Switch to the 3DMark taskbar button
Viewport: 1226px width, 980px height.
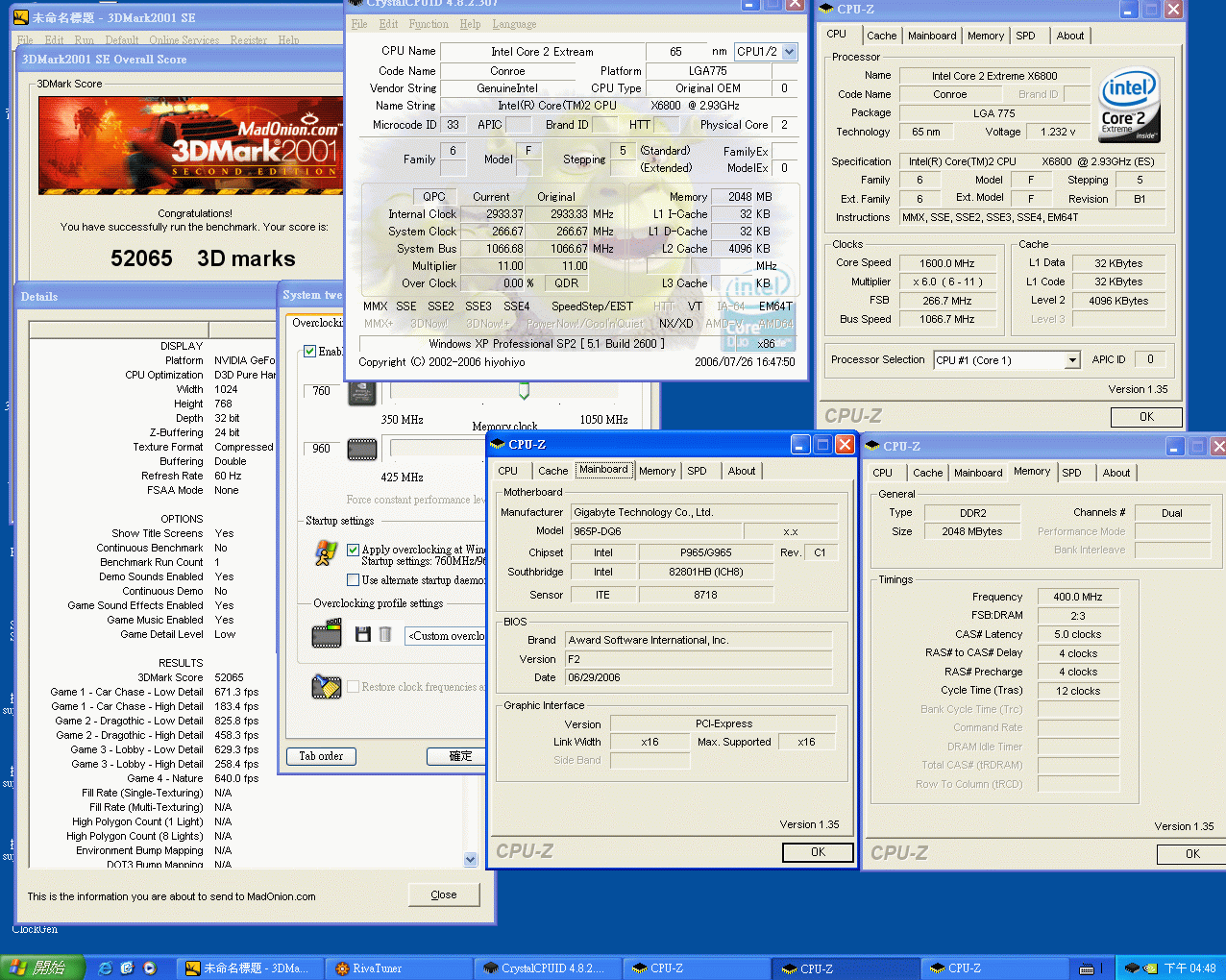pyautogui.click(x=252, y=968)
